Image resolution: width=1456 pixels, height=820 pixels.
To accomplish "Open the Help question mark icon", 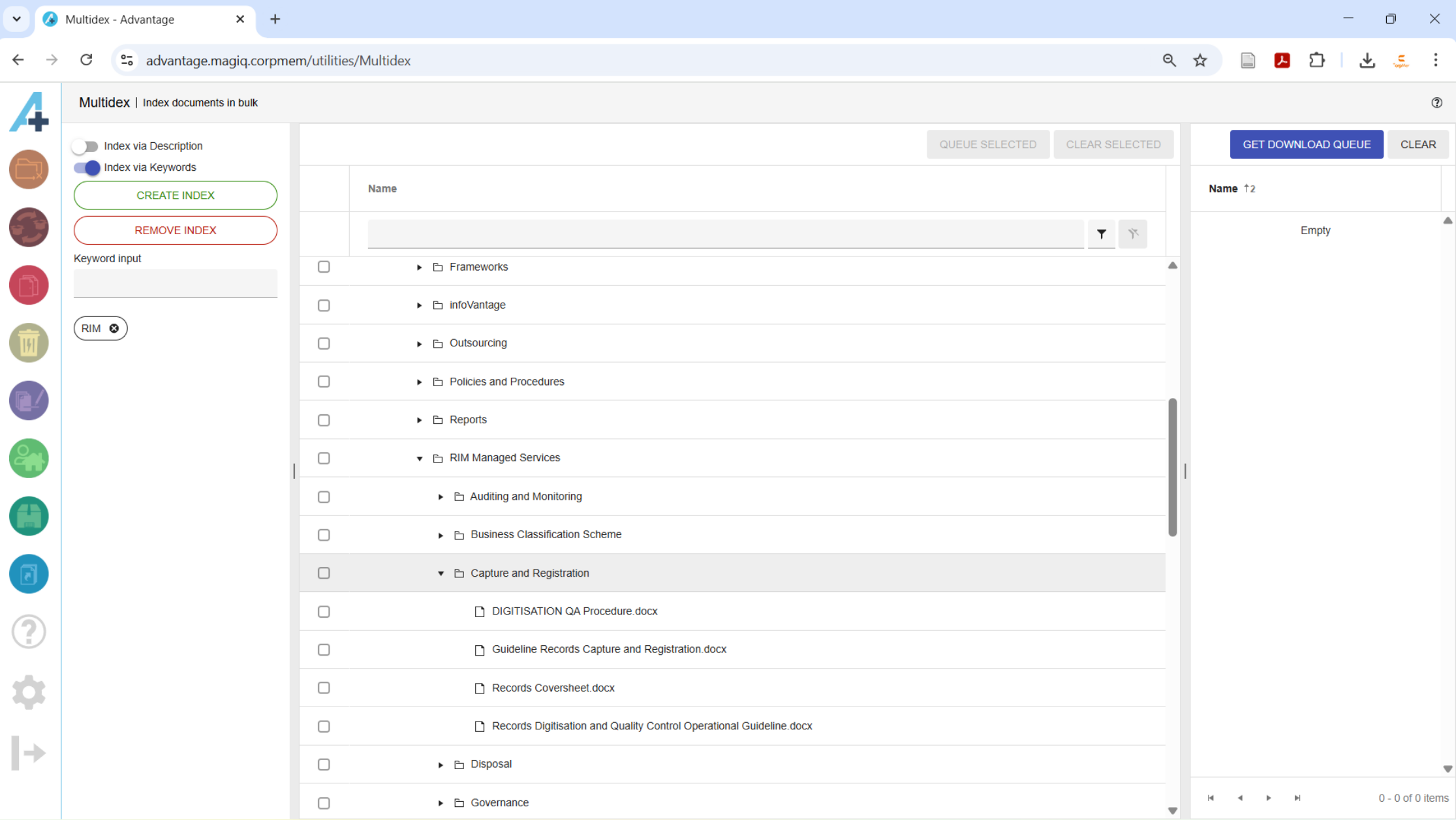I will [x=29, y=631].
